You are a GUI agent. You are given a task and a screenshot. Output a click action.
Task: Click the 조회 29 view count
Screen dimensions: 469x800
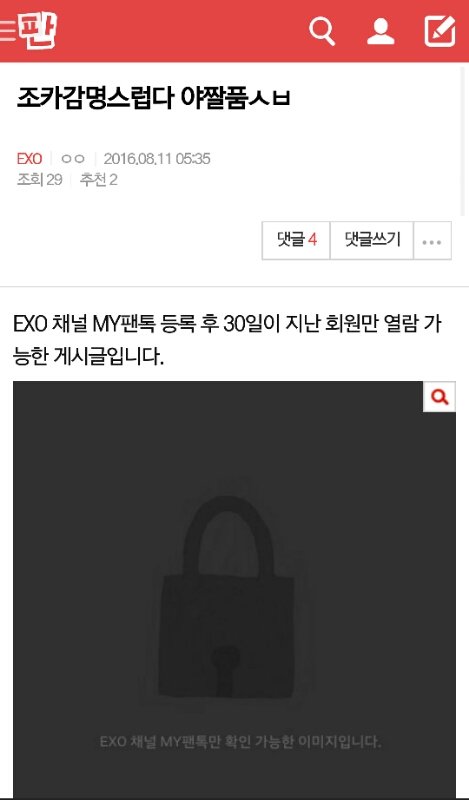pos(39,180)
